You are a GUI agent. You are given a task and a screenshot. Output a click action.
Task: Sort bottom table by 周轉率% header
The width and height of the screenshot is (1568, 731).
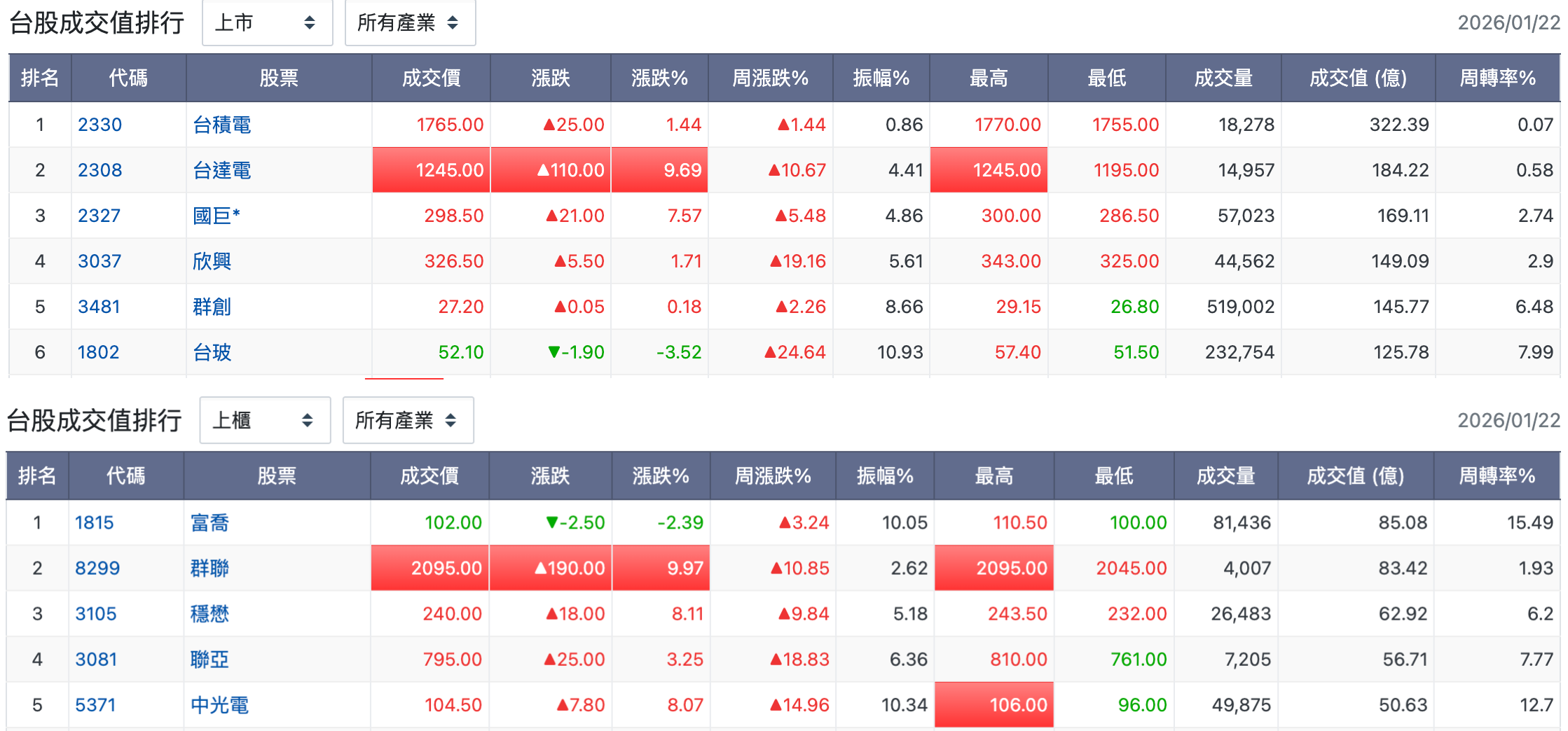tap(1497, 476)
